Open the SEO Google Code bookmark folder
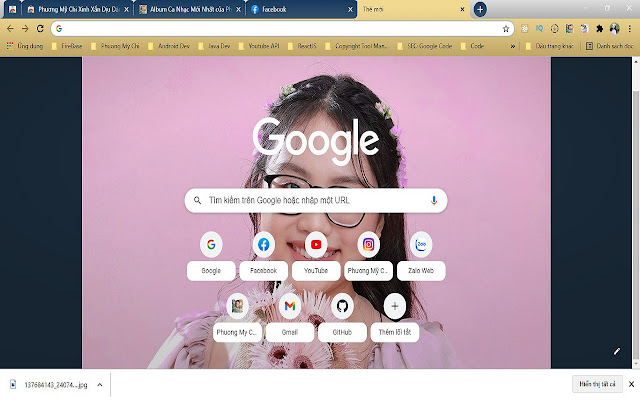The width and height of the screenshot is (640, 400). (424, 46)
